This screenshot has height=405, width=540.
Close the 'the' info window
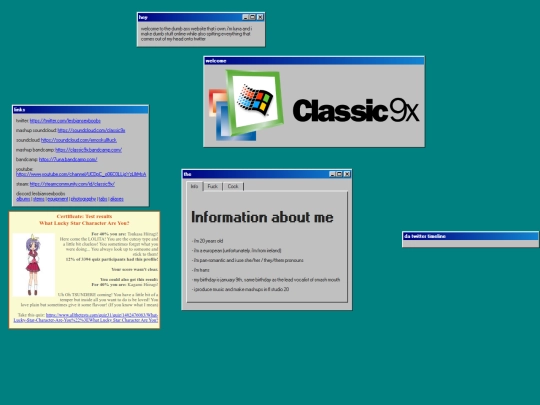(347, 174)
